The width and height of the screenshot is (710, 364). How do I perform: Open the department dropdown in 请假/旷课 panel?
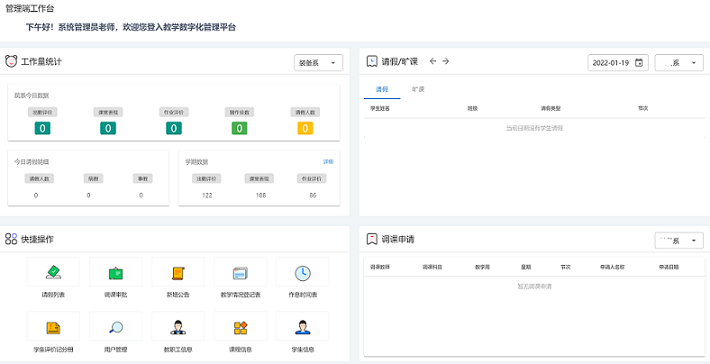click(679, 63)
